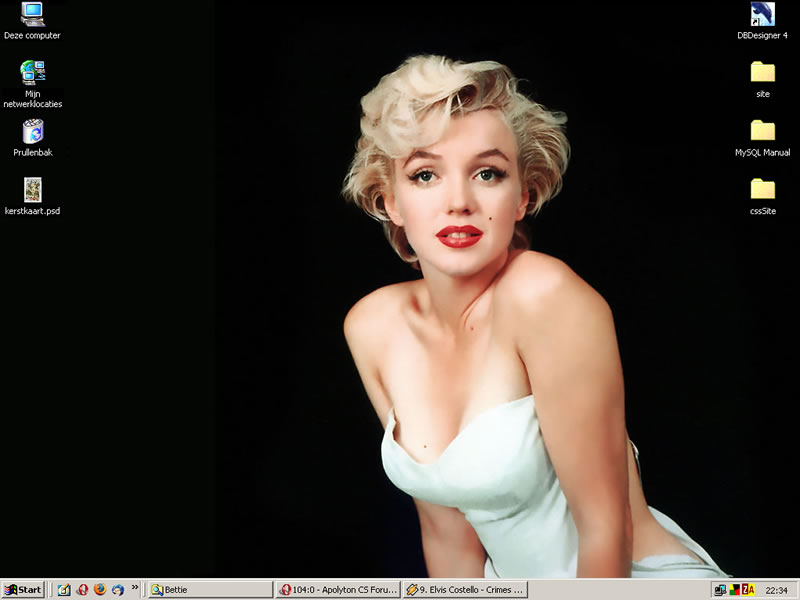Launch Firefox from the Quick Launch bar

(x=100, y=590)
